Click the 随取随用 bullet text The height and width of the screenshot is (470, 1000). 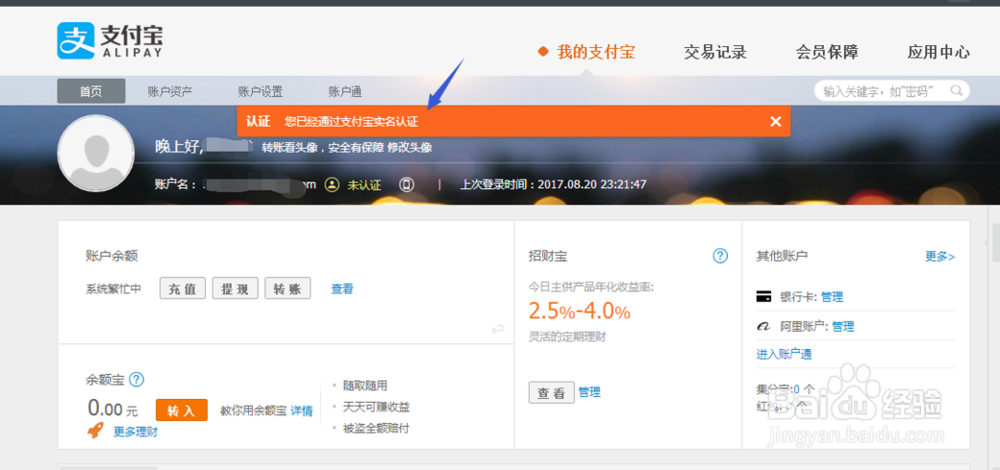coord(365,386)
